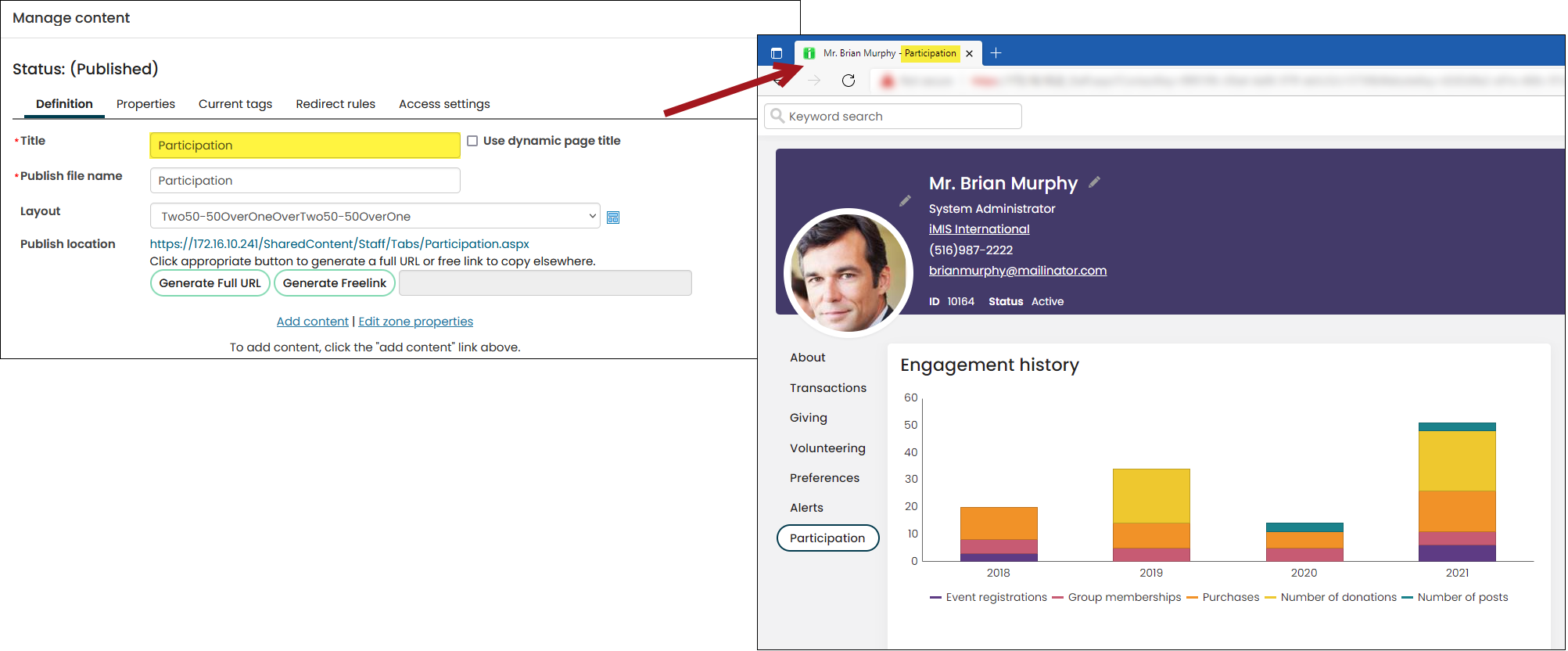Click the edit pencil next to Mr. Brian Murphy

(x=1094, y=182)
